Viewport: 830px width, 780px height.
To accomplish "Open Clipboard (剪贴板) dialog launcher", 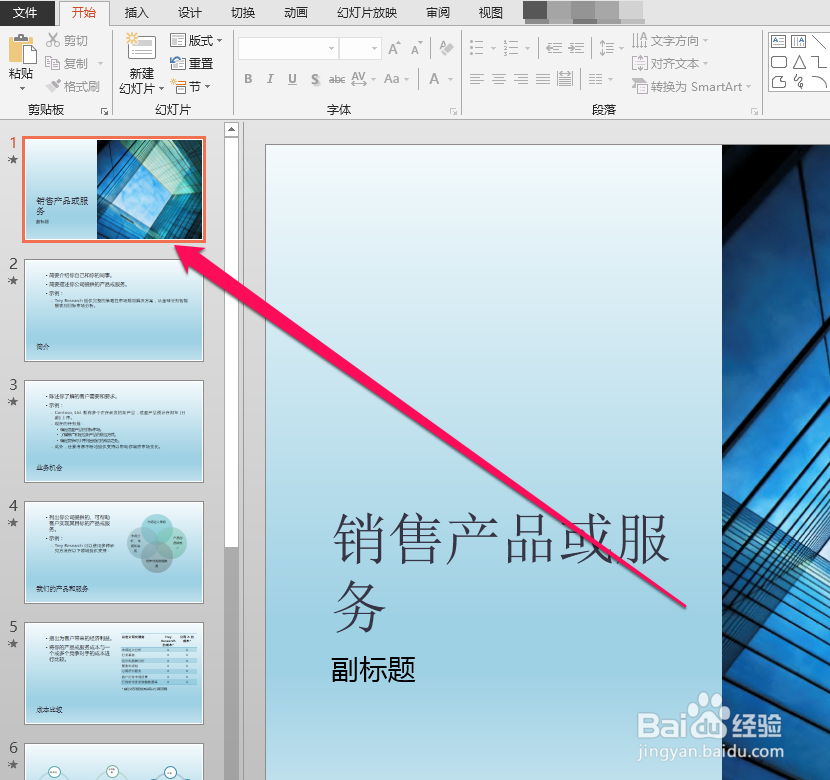I will click(x=104, y=111).
